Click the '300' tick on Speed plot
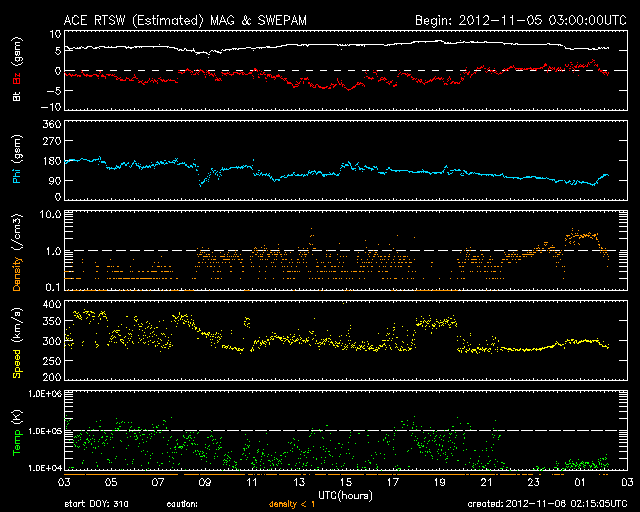 pyautogui.click(x=52, y=341)
